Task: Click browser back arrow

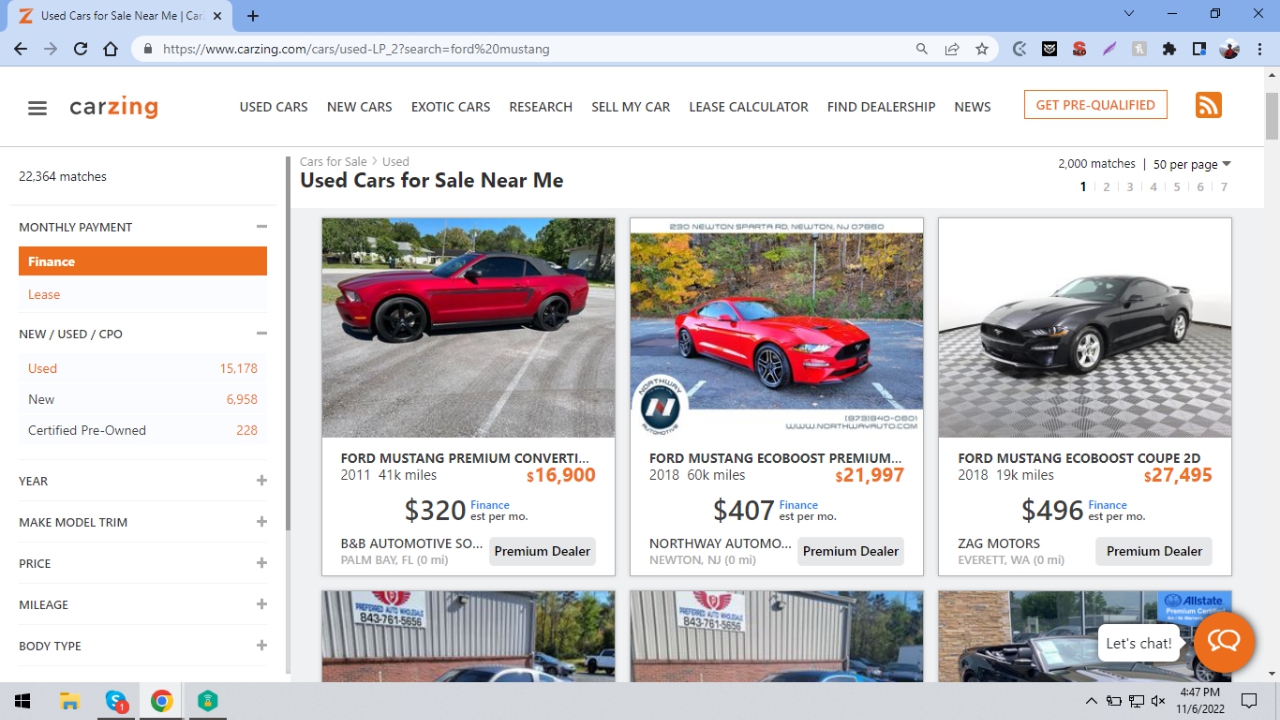Action: (x=20, y=48)
